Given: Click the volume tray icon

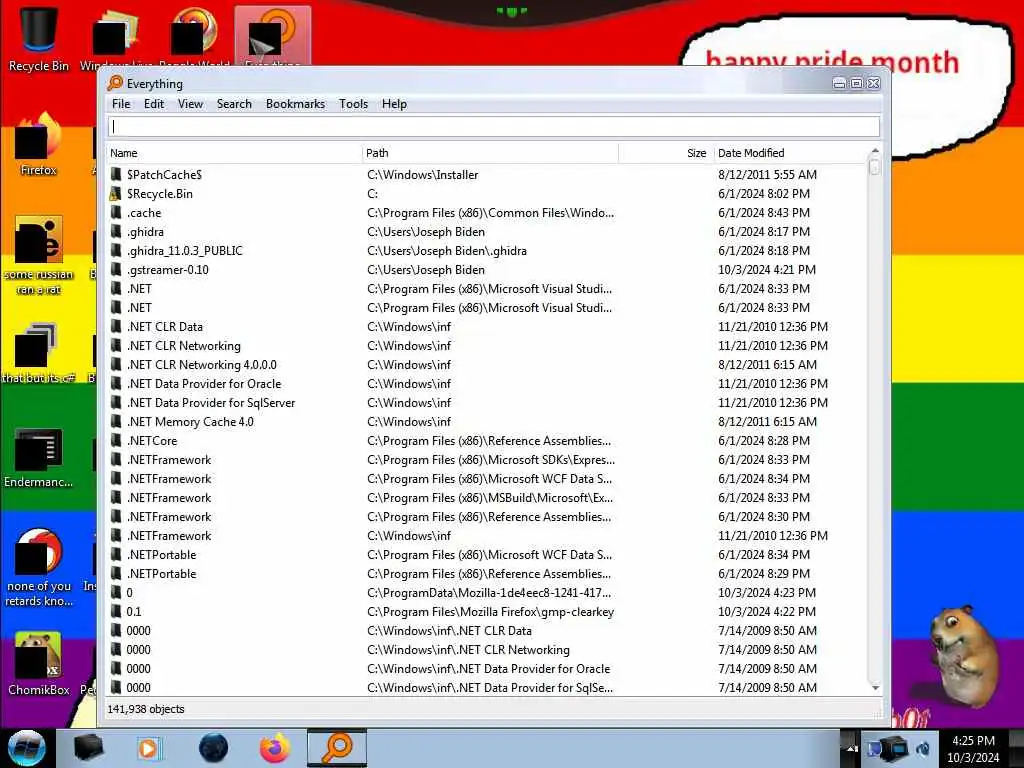Looking at the screenshot, I should pos(923,748).
